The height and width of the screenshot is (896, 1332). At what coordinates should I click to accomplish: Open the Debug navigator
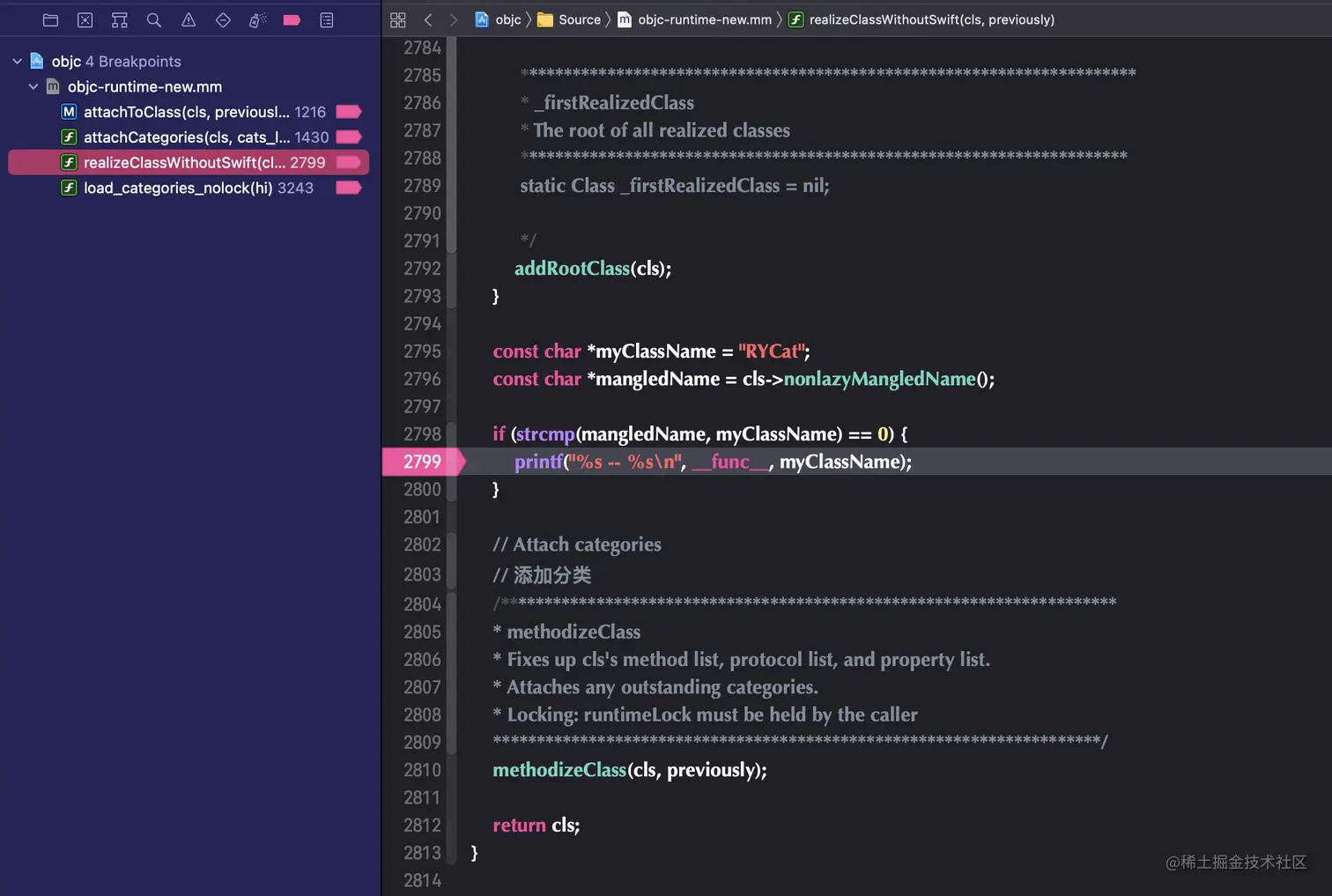pyautogui.click(x=257, y=19)
